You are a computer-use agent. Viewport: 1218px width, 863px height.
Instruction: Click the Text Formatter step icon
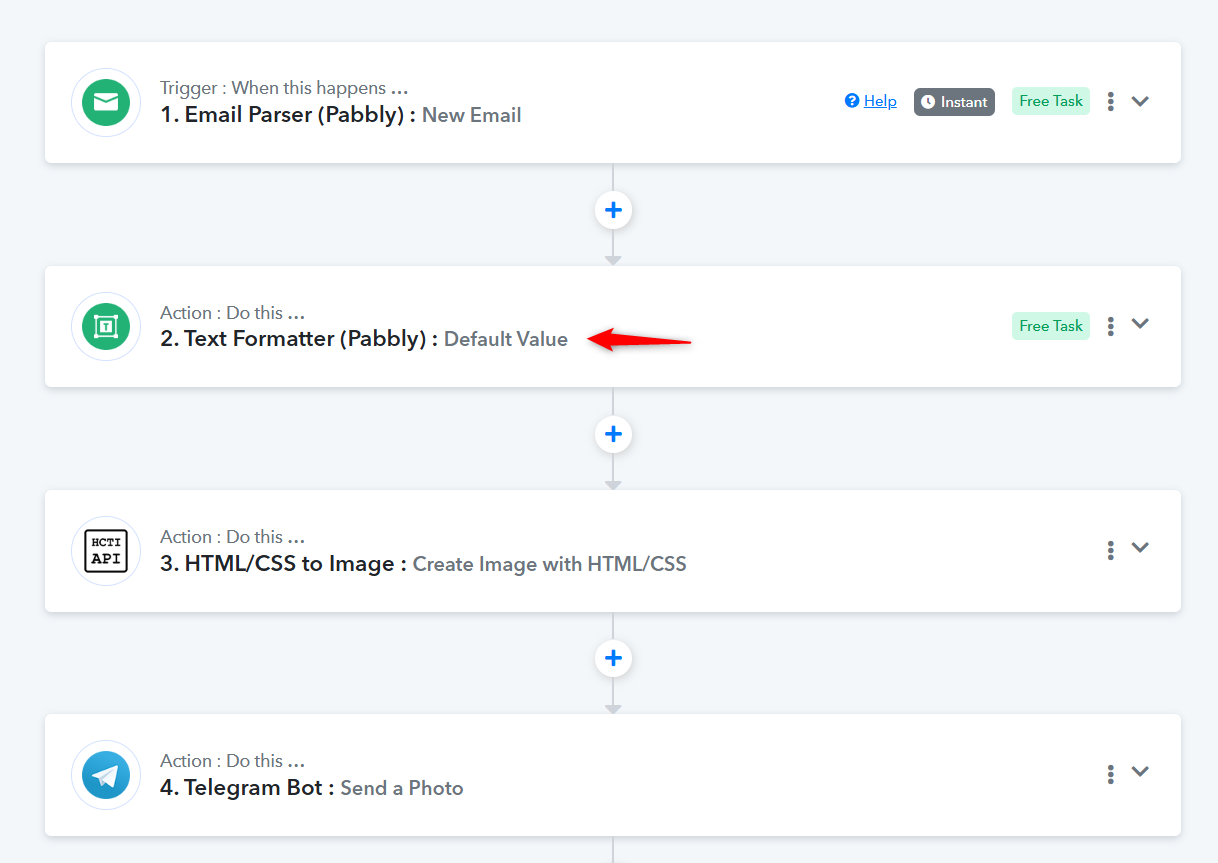(106, 326)
